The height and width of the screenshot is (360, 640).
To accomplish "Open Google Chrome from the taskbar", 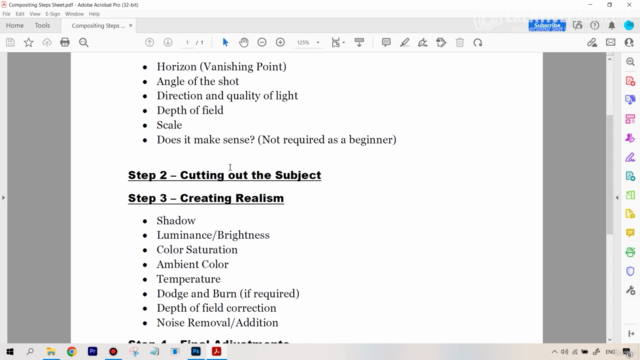I will click(71, 351).
